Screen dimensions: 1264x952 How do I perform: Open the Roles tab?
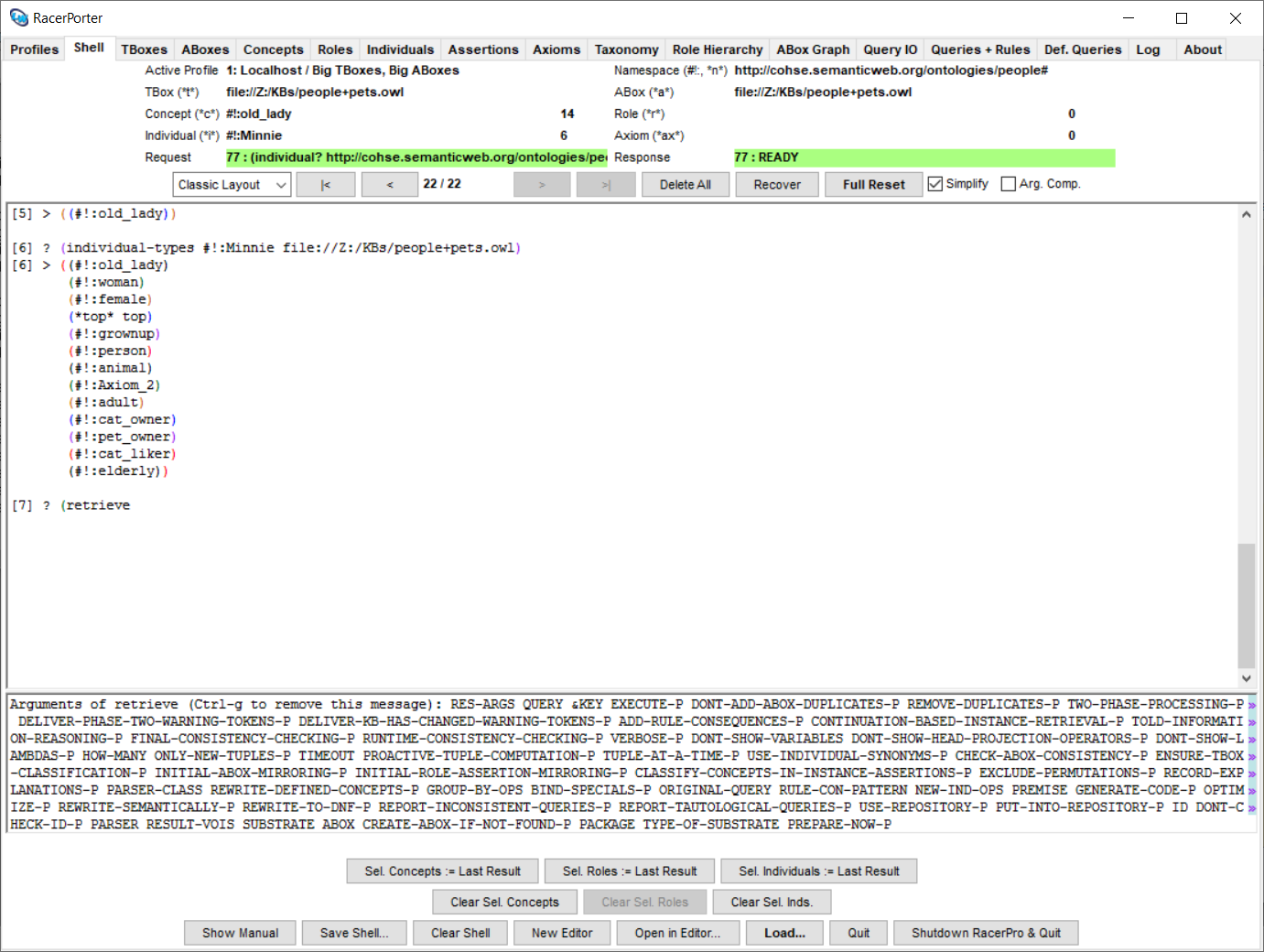[335, 49]
